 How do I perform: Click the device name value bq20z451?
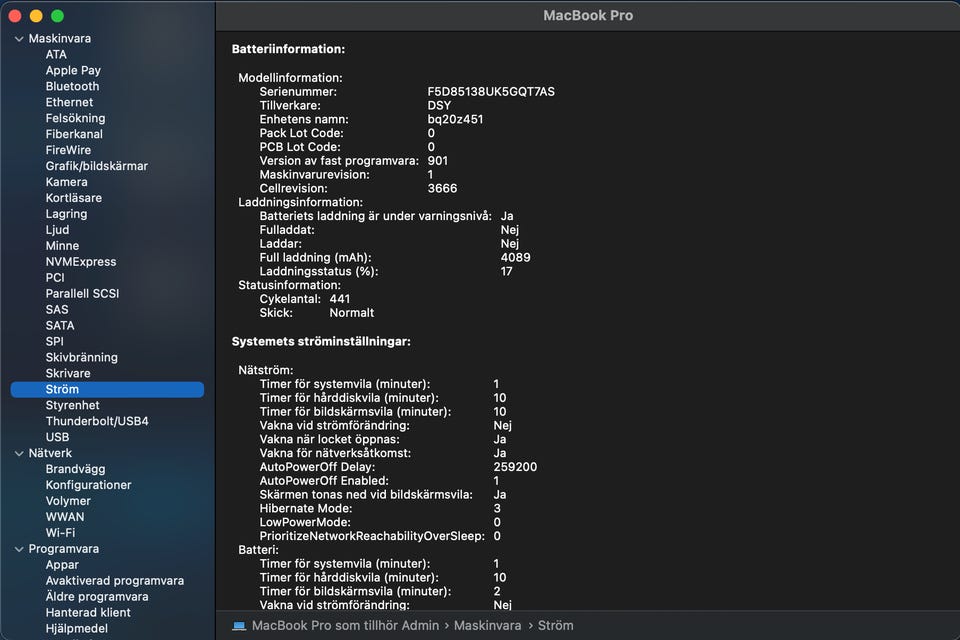455,119
